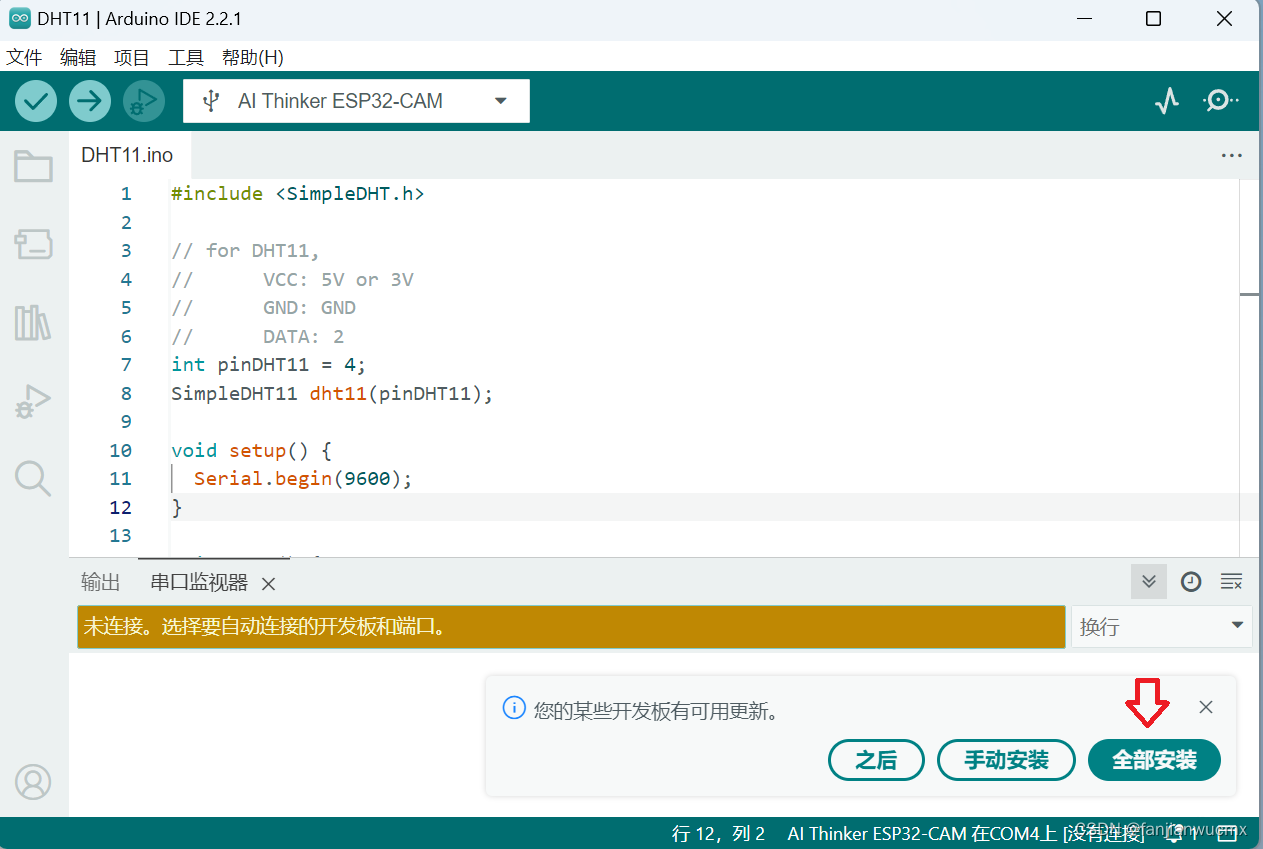
Task: Click the info icon in update notification
Action: point(514,709)
